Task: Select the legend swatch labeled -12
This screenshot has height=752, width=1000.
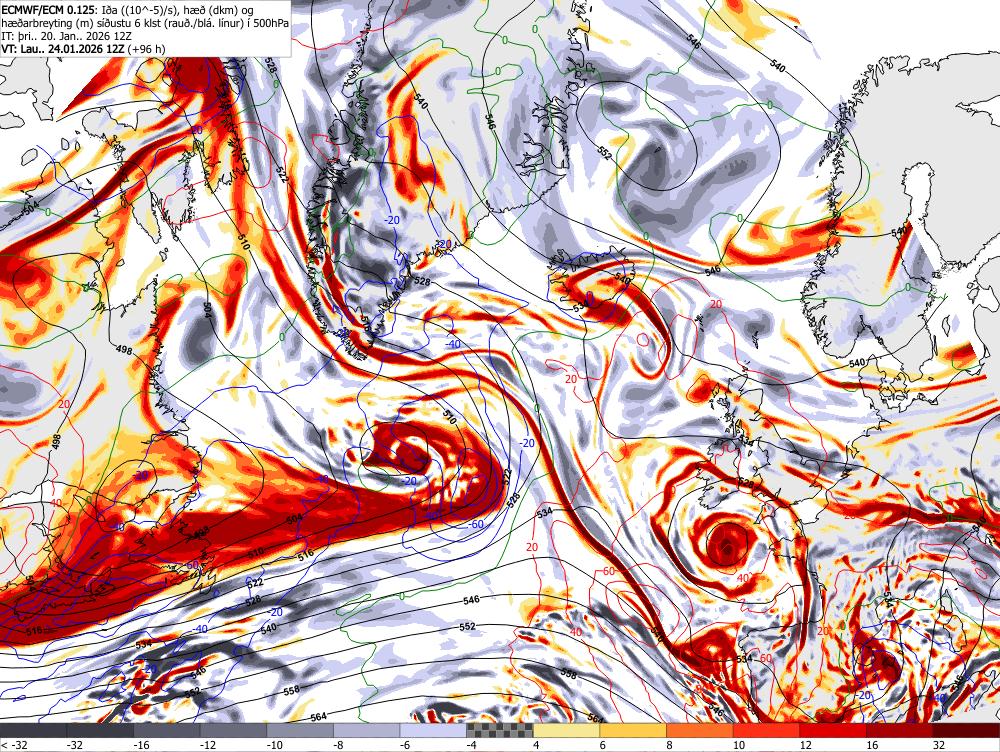Action: pos(233,731)
